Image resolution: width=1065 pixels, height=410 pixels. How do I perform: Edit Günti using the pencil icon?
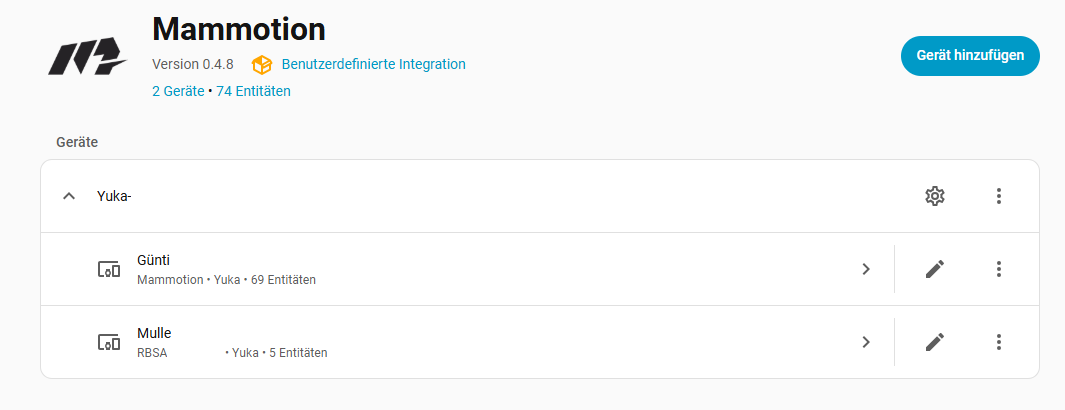(935, 269)
